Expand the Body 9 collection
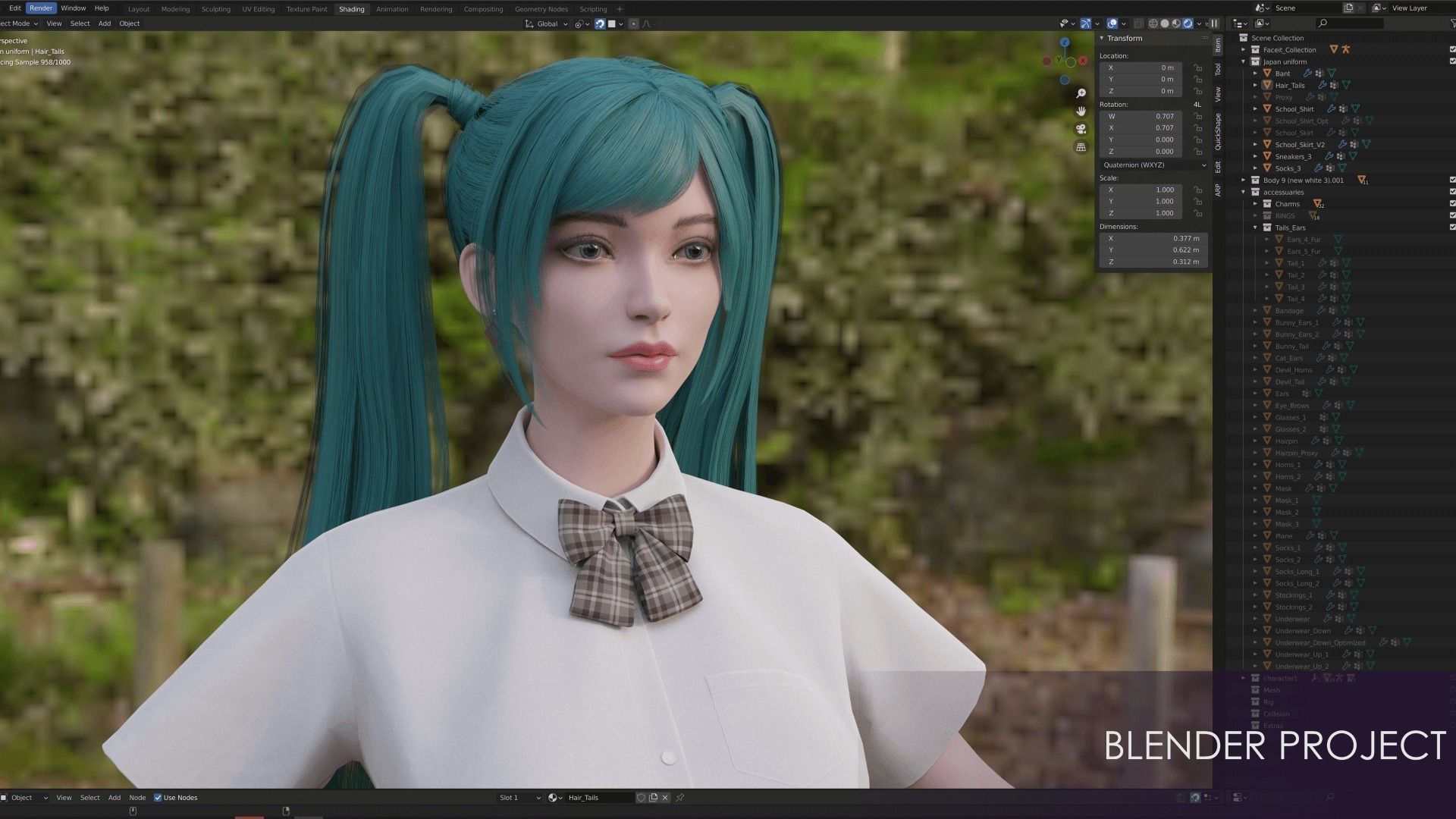This screenshot has width=1456, height=819. point(1244,180)
